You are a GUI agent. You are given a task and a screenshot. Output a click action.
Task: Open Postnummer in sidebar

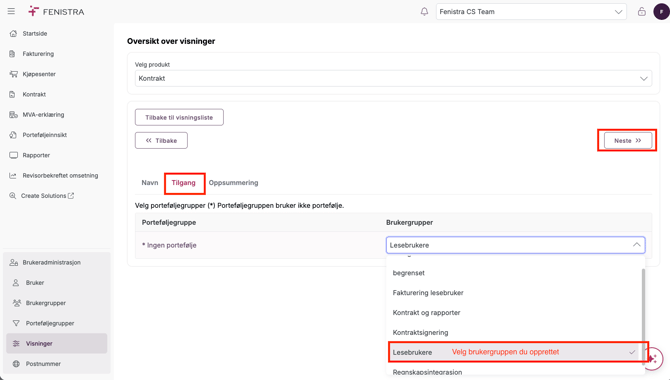point(43,364)
